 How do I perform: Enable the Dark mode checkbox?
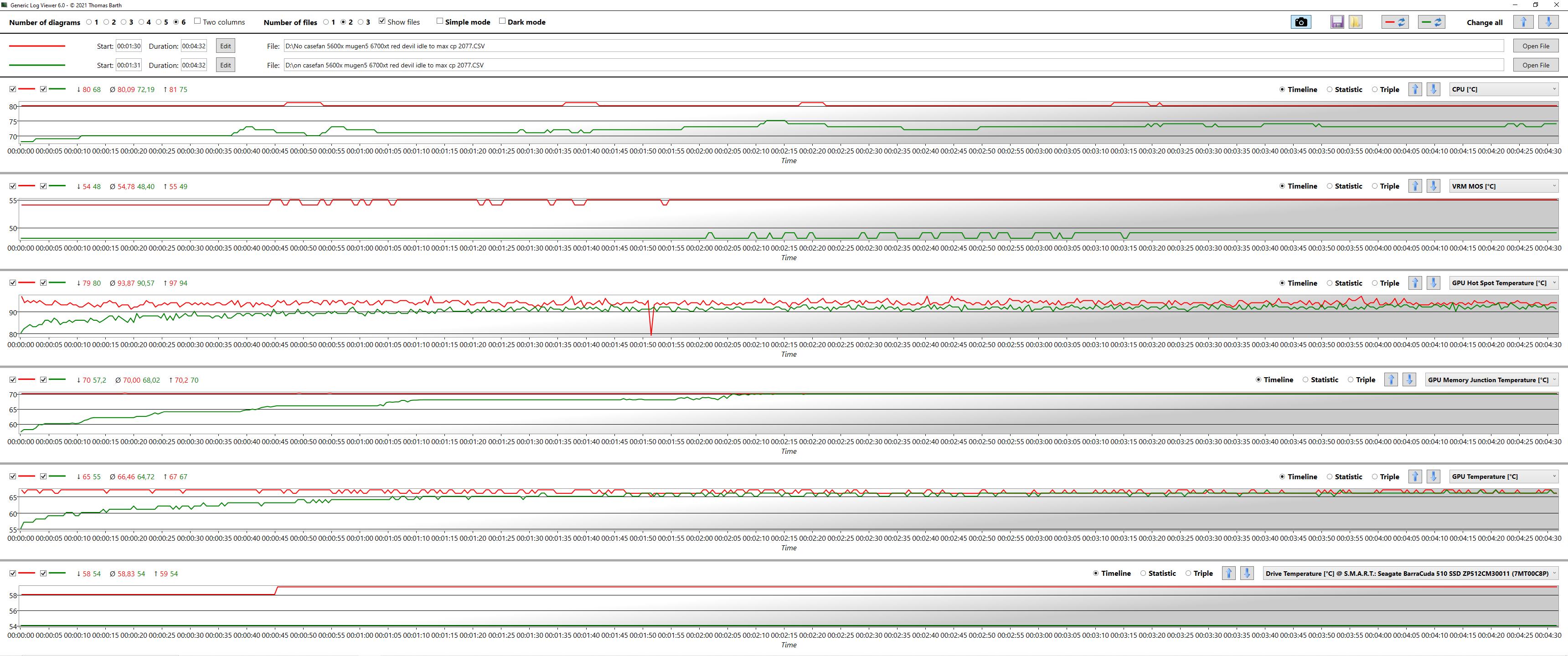502,21
